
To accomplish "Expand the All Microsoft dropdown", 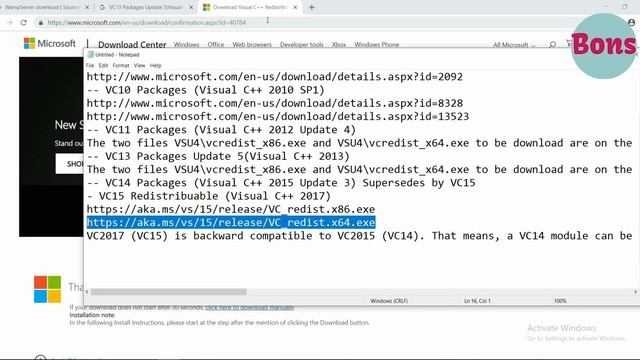I will click(514, 44).
